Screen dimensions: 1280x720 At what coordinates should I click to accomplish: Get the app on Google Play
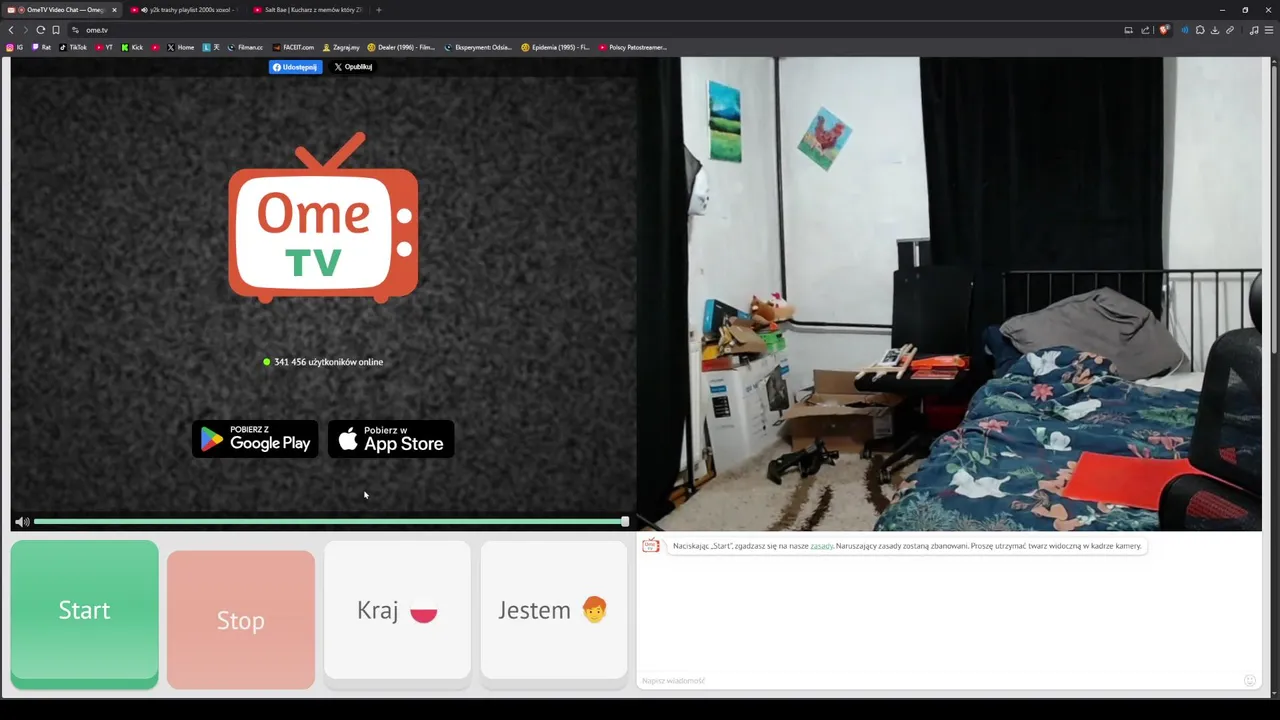click(255, 439)
